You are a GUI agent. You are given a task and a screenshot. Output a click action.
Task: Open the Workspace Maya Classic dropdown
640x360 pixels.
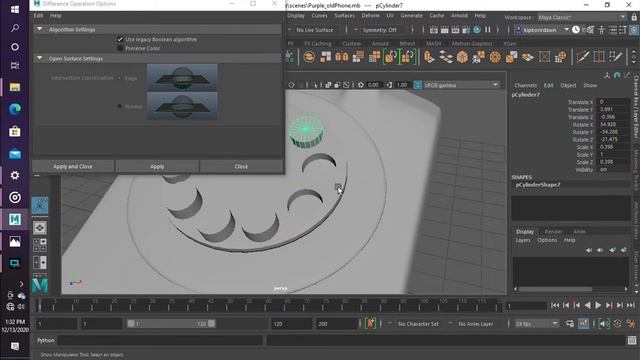coord(581,17)
